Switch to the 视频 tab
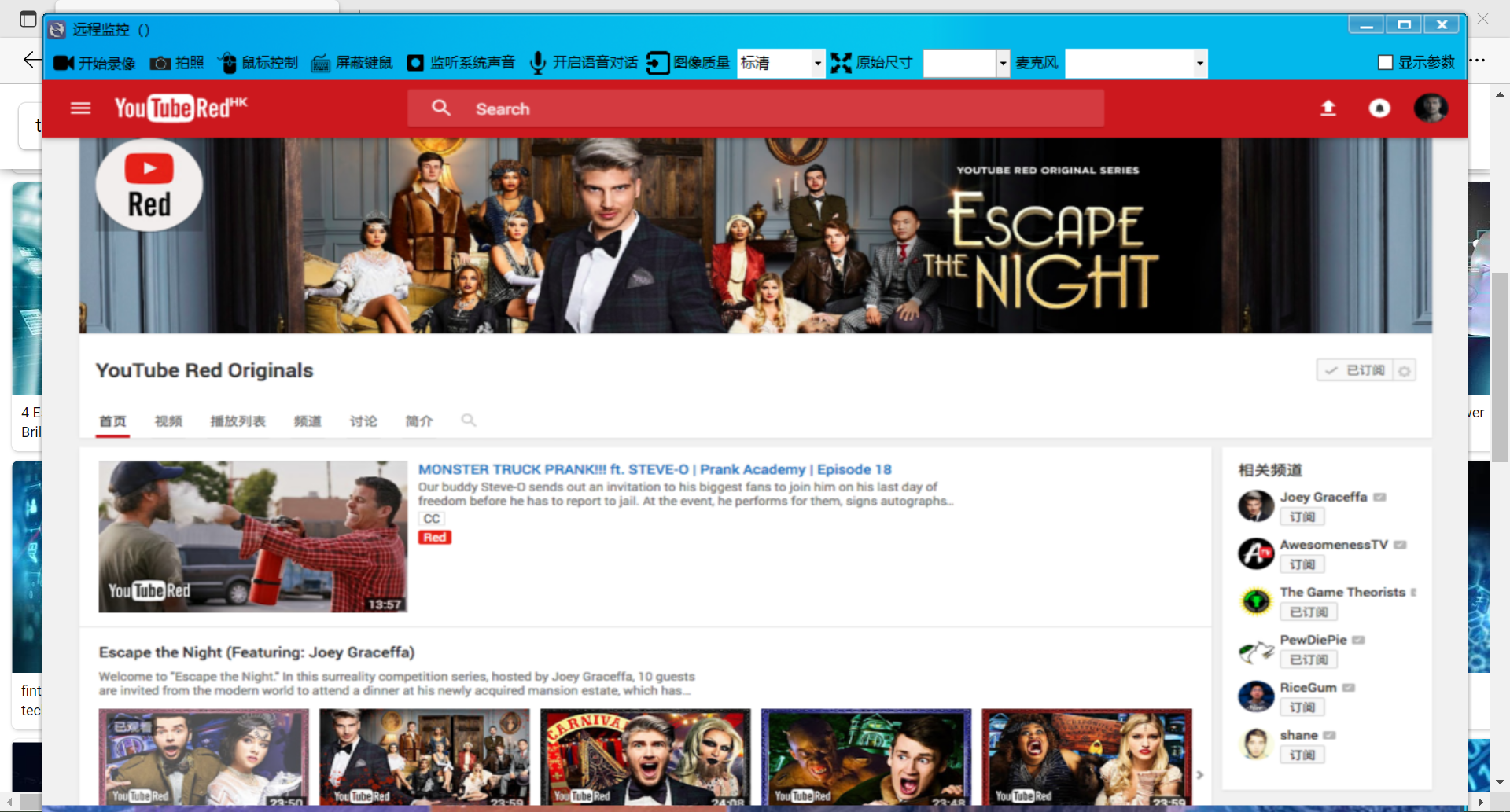1510x812 pixels. 168,421
